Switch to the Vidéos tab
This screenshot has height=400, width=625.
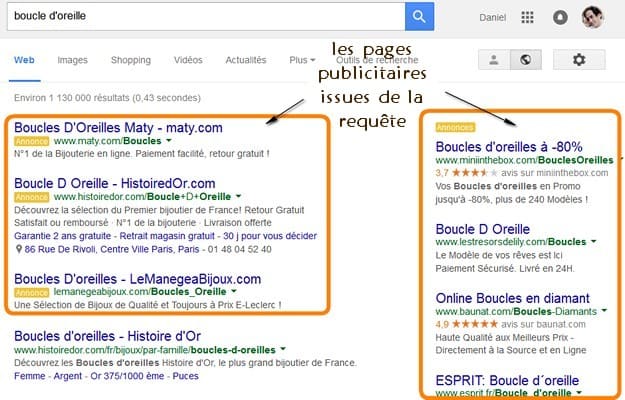[x=188, y=60]
